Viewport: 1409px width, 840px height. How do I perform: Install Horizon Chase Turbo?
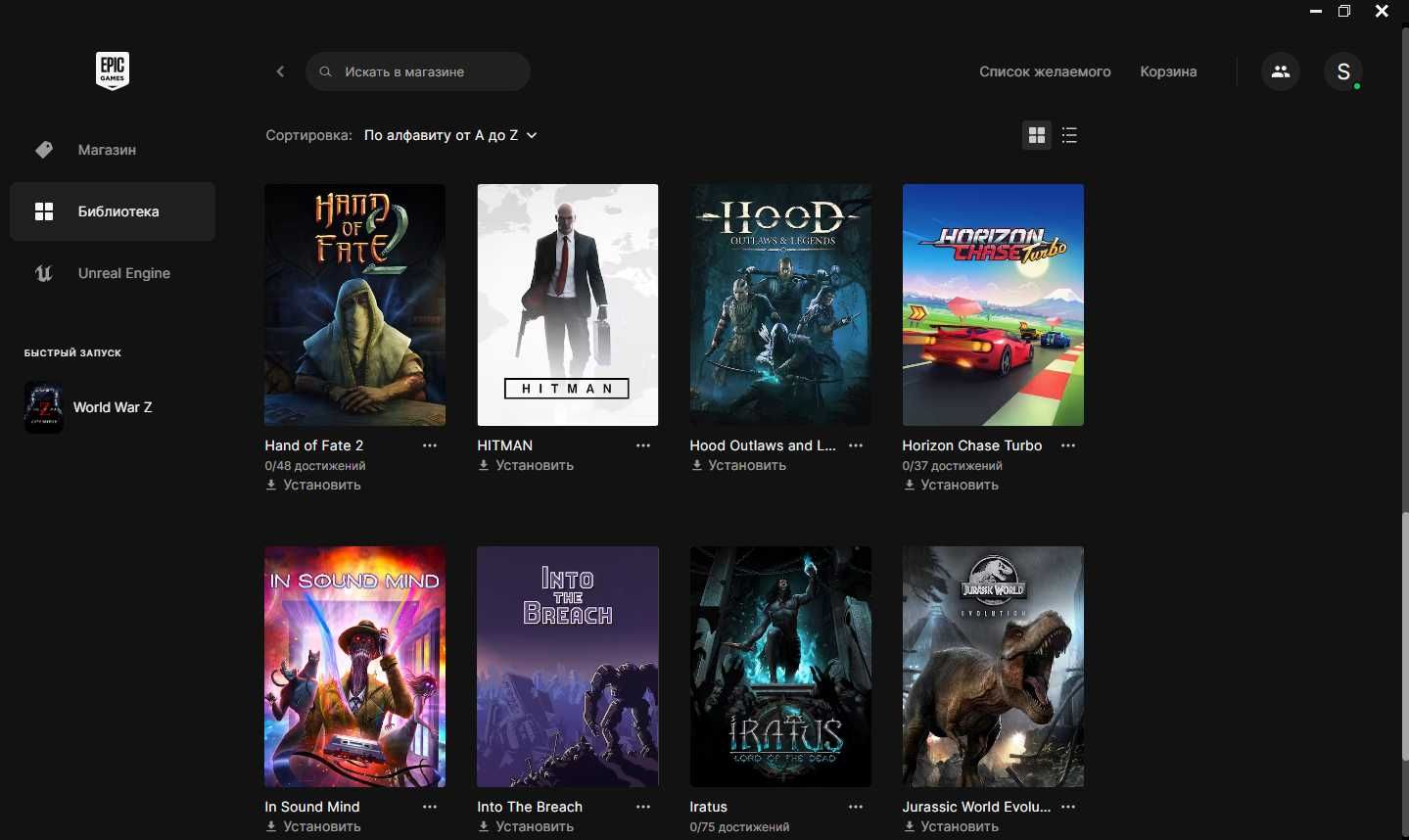coord(951,485)
